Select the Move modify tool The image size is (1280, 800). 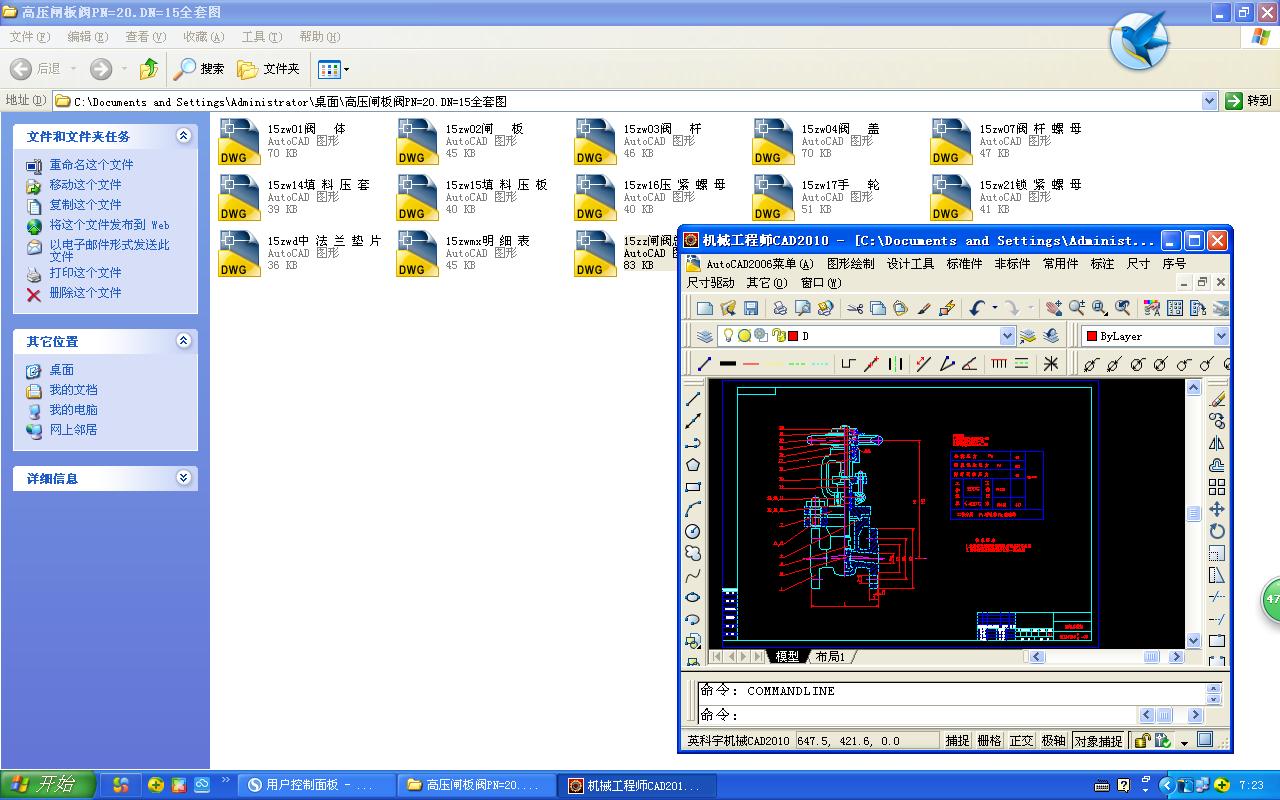click(x=1217, y=509)
